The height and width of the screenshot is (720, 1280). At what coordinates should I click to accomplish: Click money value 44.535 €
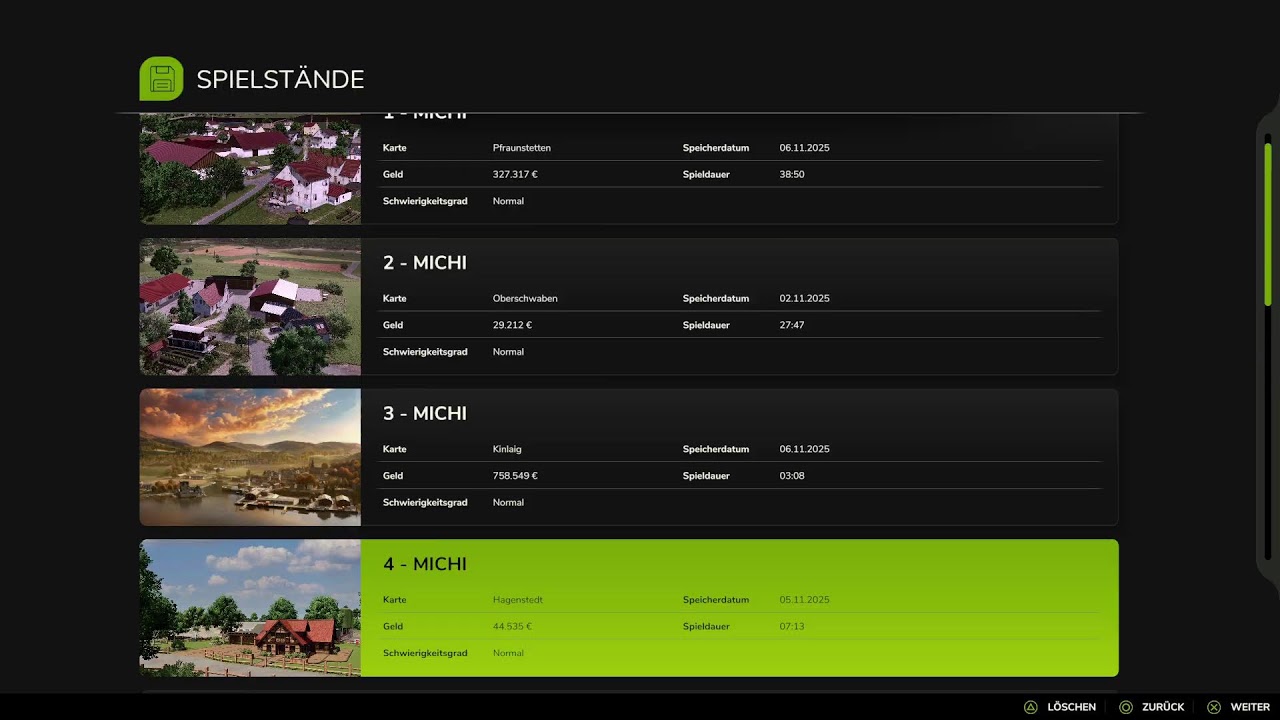click(x=512, y=627)
